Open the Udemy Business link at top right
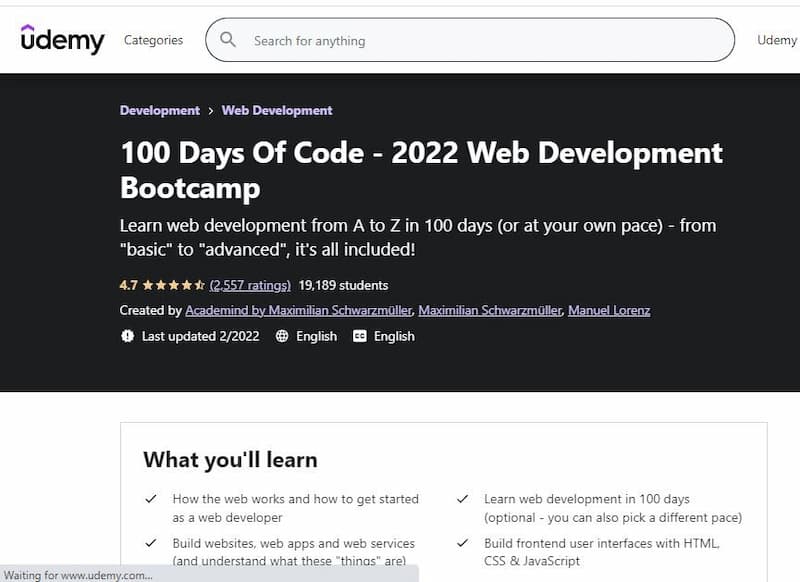The height and width of the screenshot is (582, 800). (x=778, y=40)
